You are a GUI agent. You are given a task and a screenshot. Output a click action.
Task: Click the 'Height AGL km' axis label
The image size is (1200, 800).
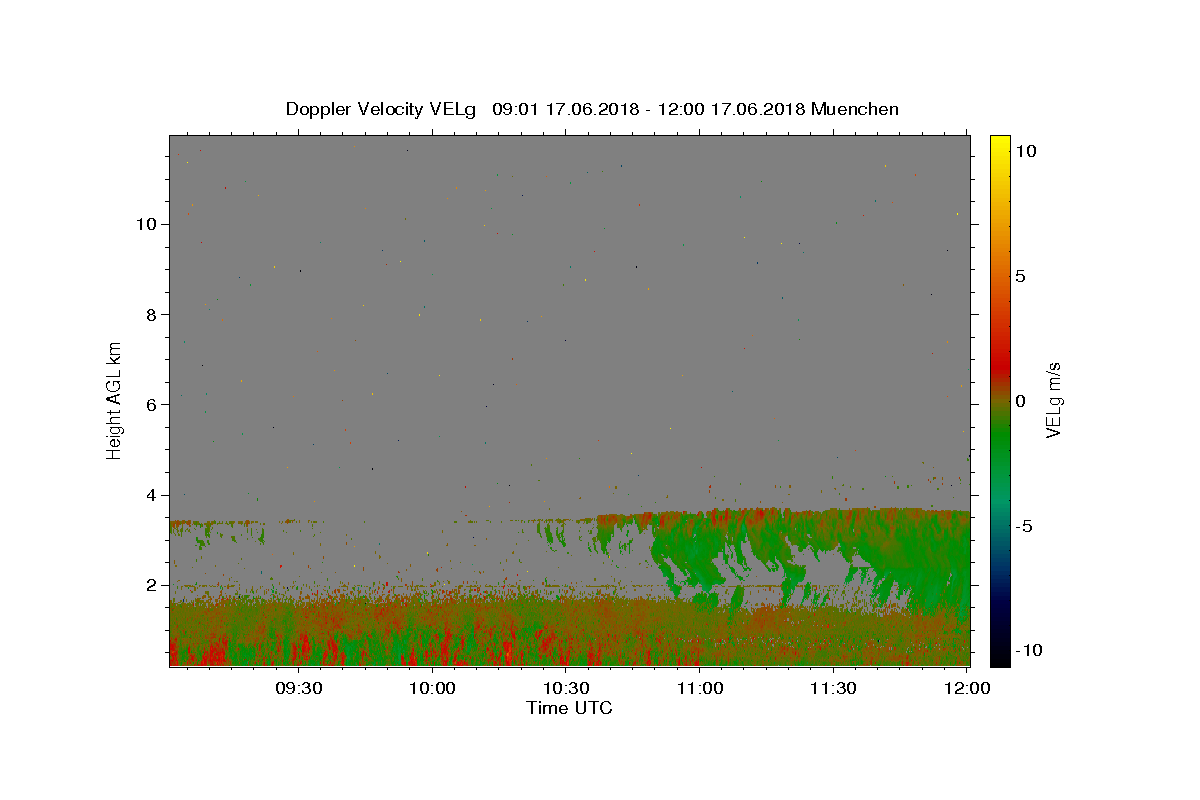coord(115,400)
